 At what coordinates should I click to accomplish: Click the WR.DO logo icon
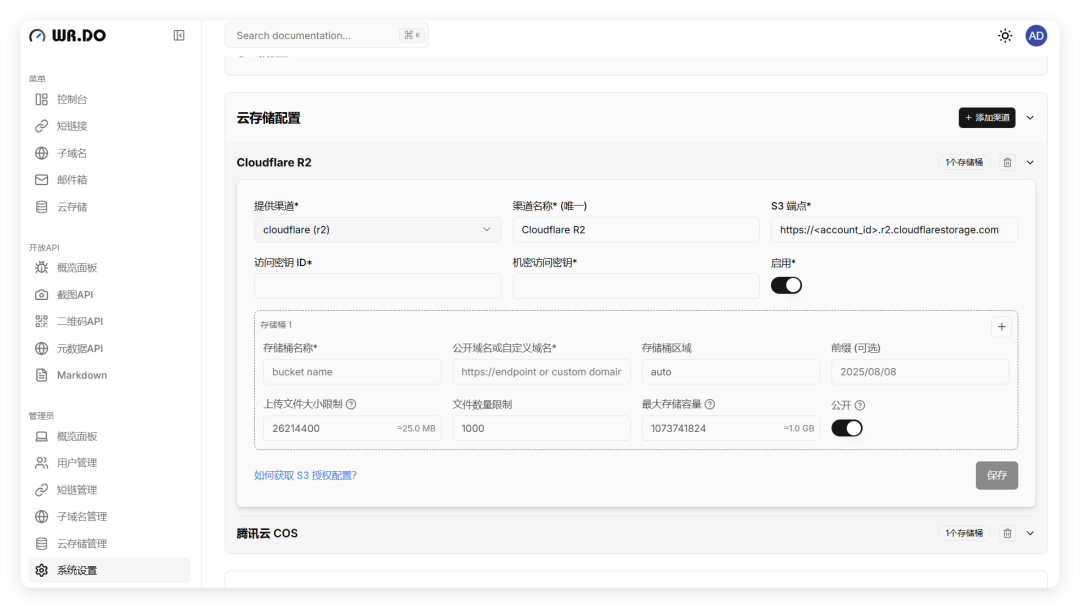point(37,36)
